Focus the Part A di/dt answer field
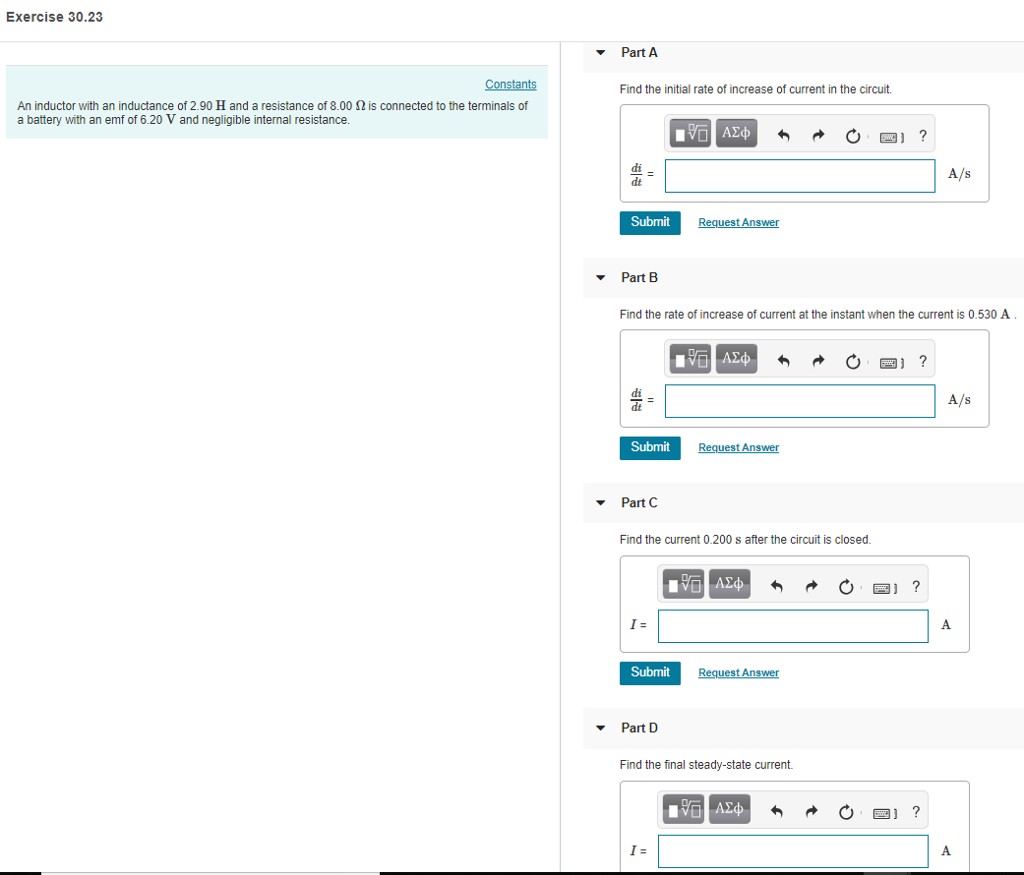 [x=800, y=176]
